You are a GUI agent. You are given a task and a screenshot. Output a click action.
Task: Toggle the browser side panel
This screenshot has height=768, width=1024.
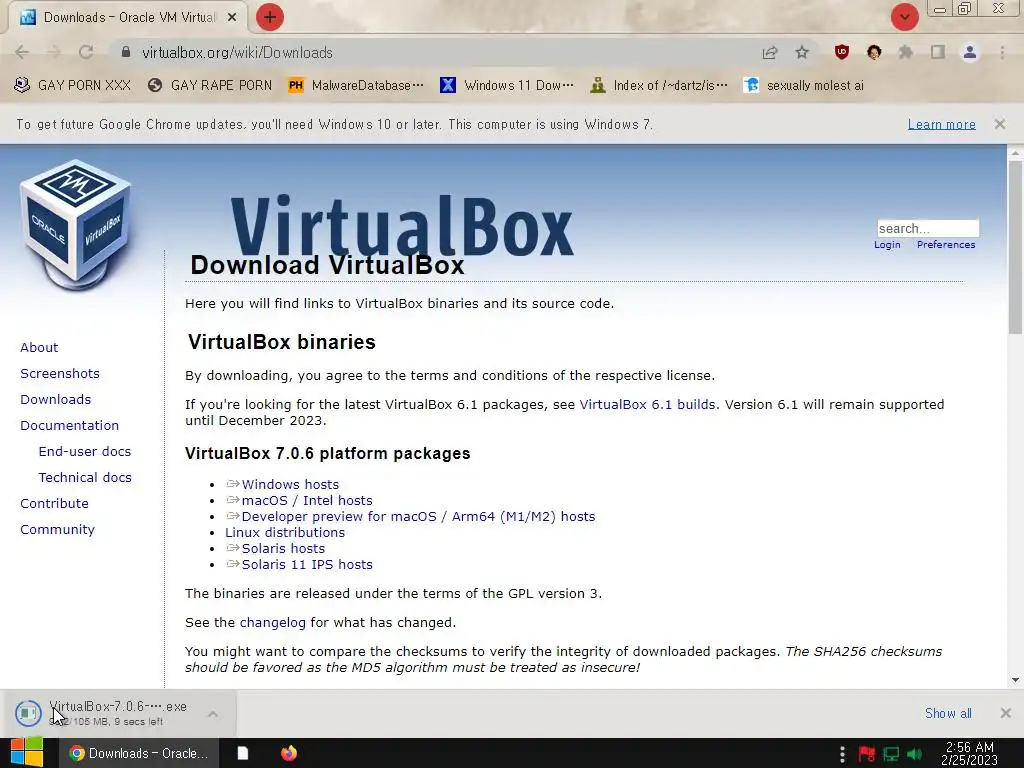[x=938, y=52]
